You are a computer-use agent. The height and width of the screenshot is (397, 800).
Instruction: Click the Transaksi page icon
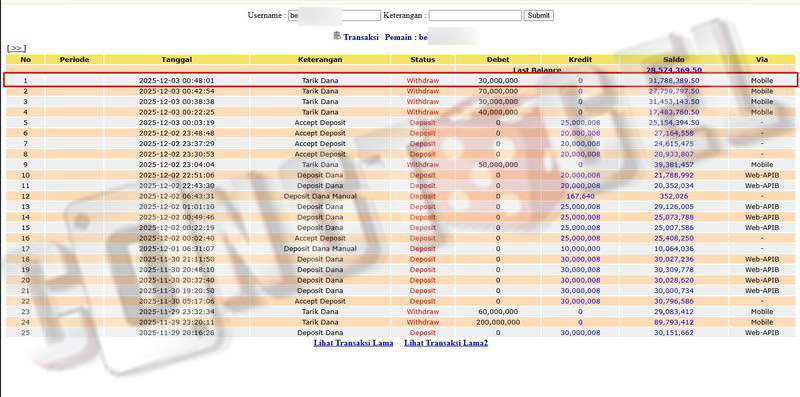pos(337,35)
